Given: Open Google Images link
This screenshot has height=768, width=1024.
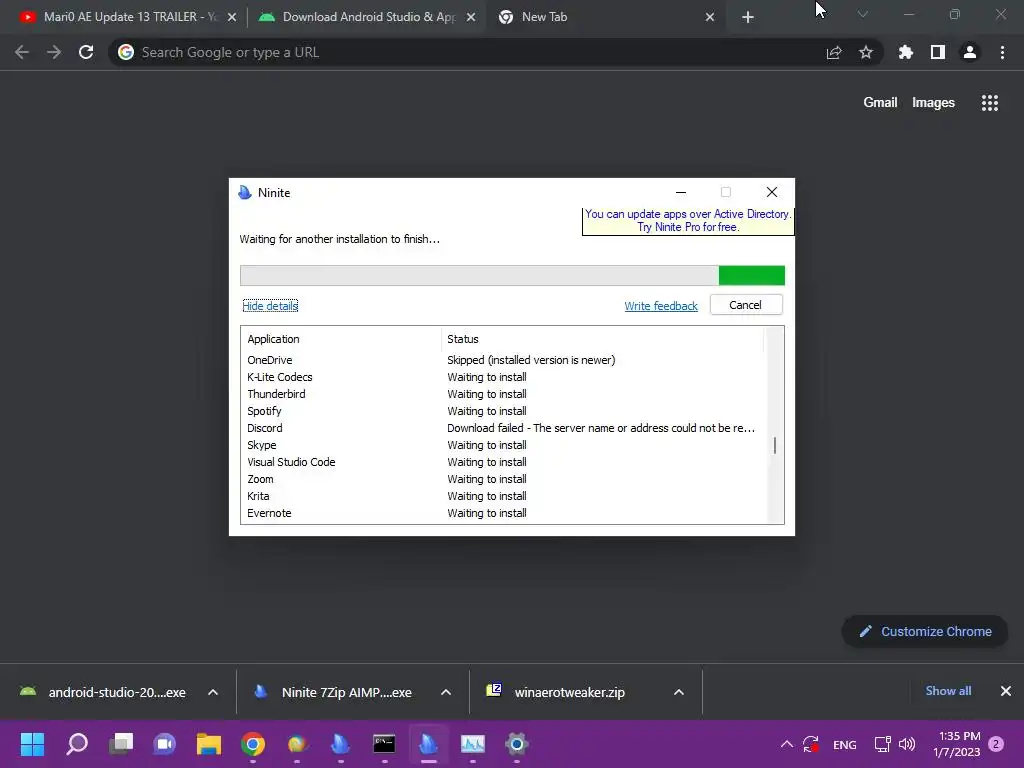Looking at the screenshot, I should pos(933,103).
